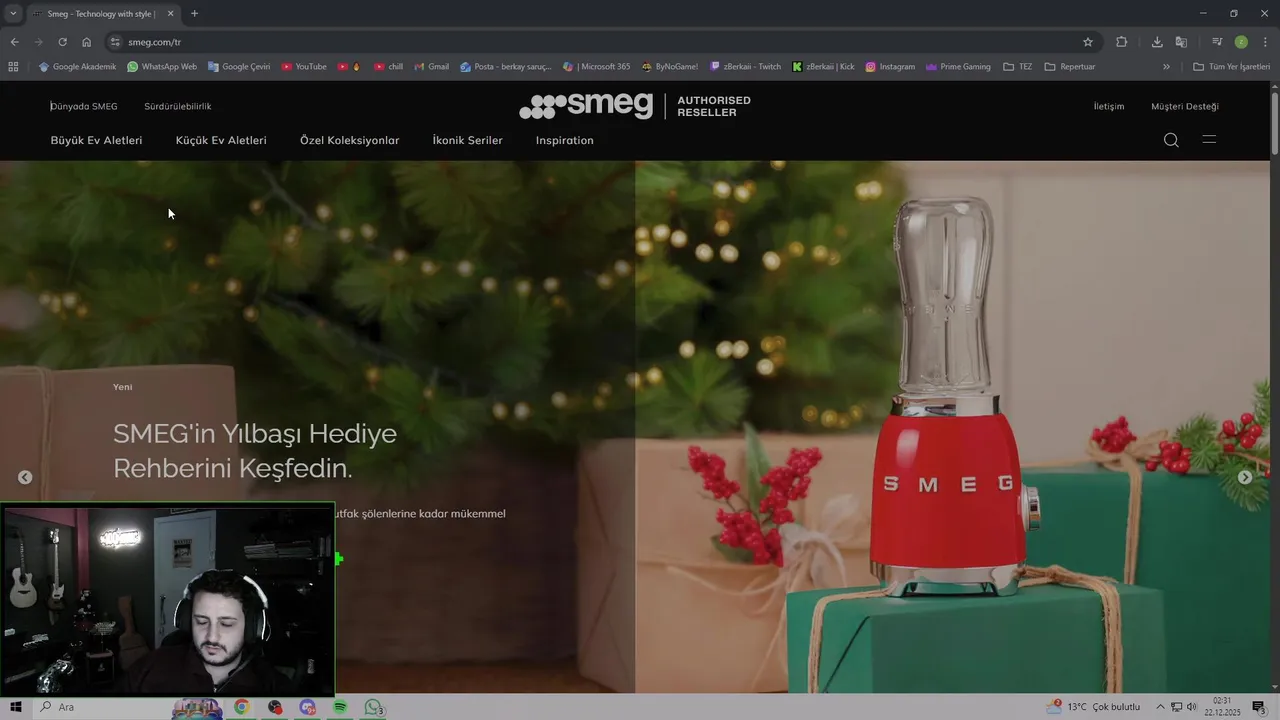The height and width of the screenshot is (720, 1280).
Task: Open the hamburger menu icon
Action: 1209,139
